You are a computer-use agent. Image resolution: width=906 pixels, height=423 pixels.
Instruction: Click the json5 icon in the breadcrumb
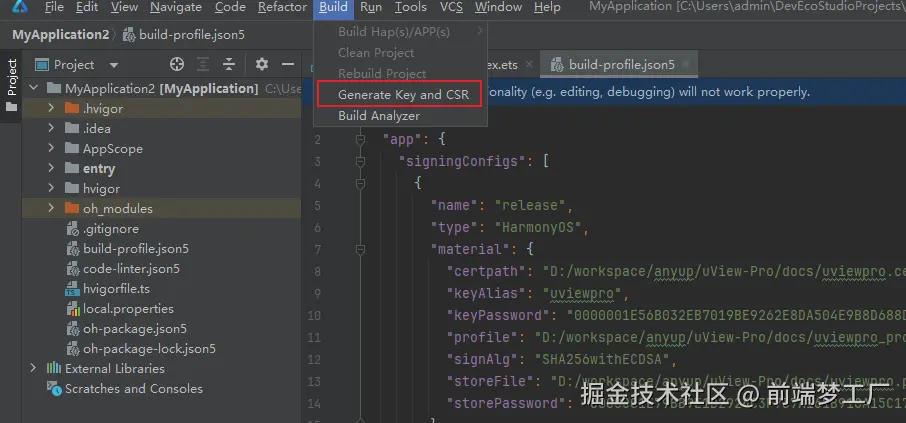129,35
